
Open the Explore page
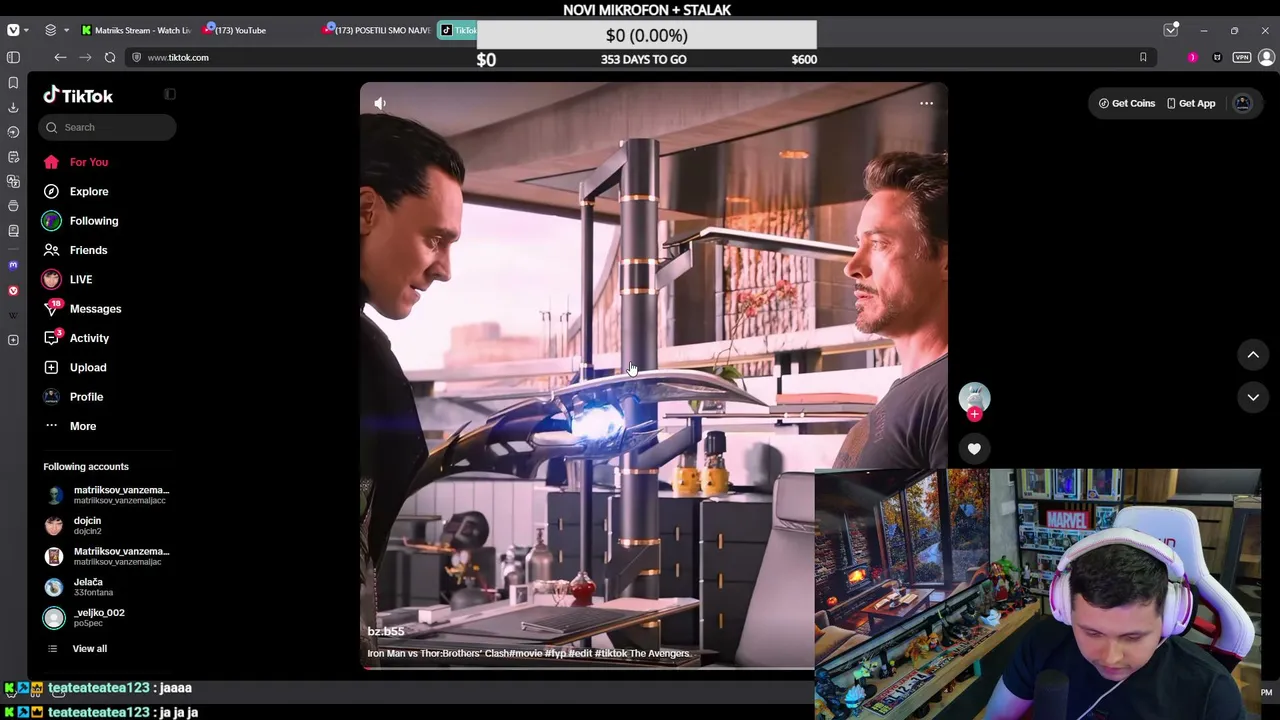tap(89, 191)
